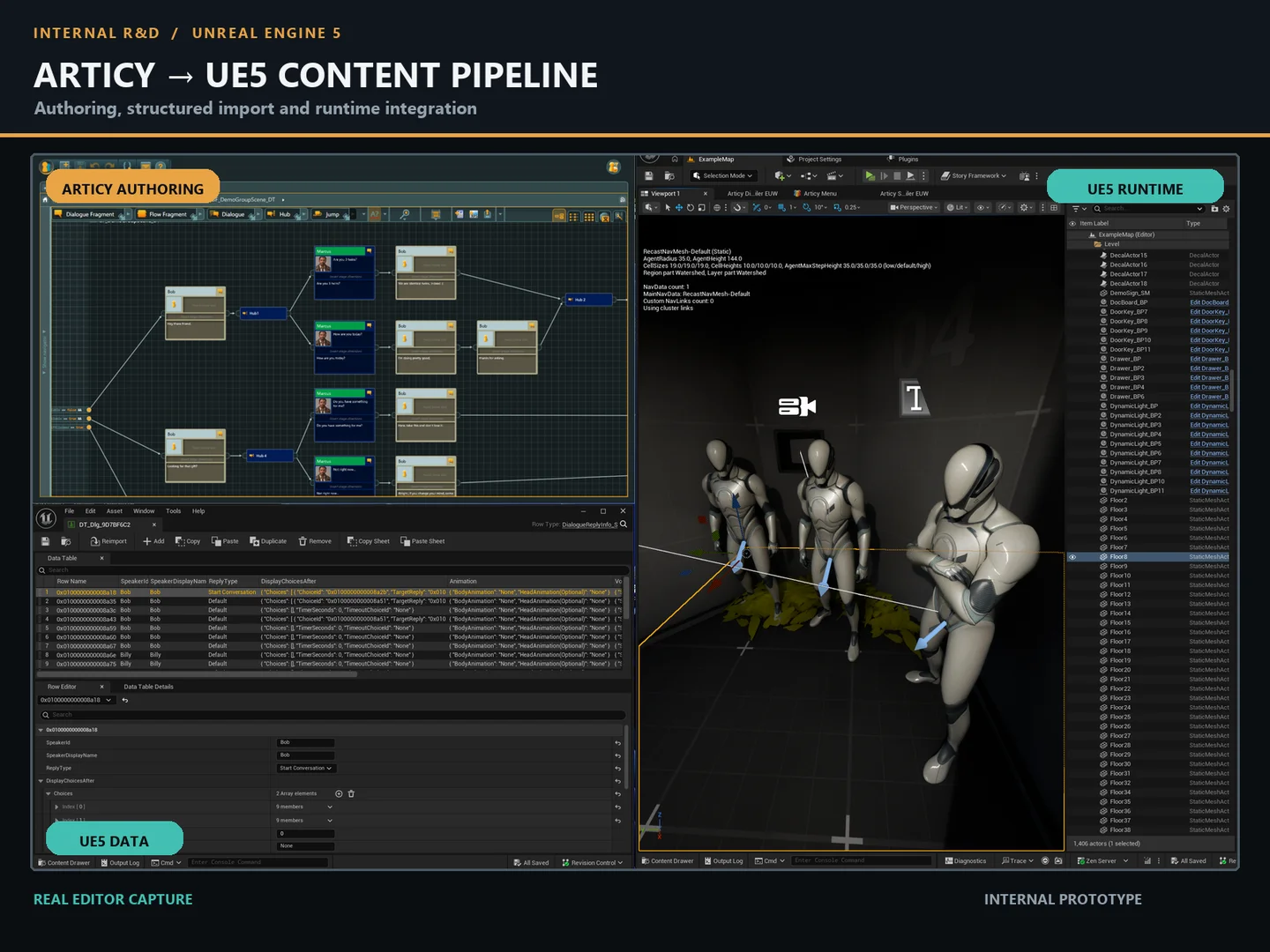Click the Stop simulation button
The height and width of the screenshot is (952, 1270).
tap(897, 176)
